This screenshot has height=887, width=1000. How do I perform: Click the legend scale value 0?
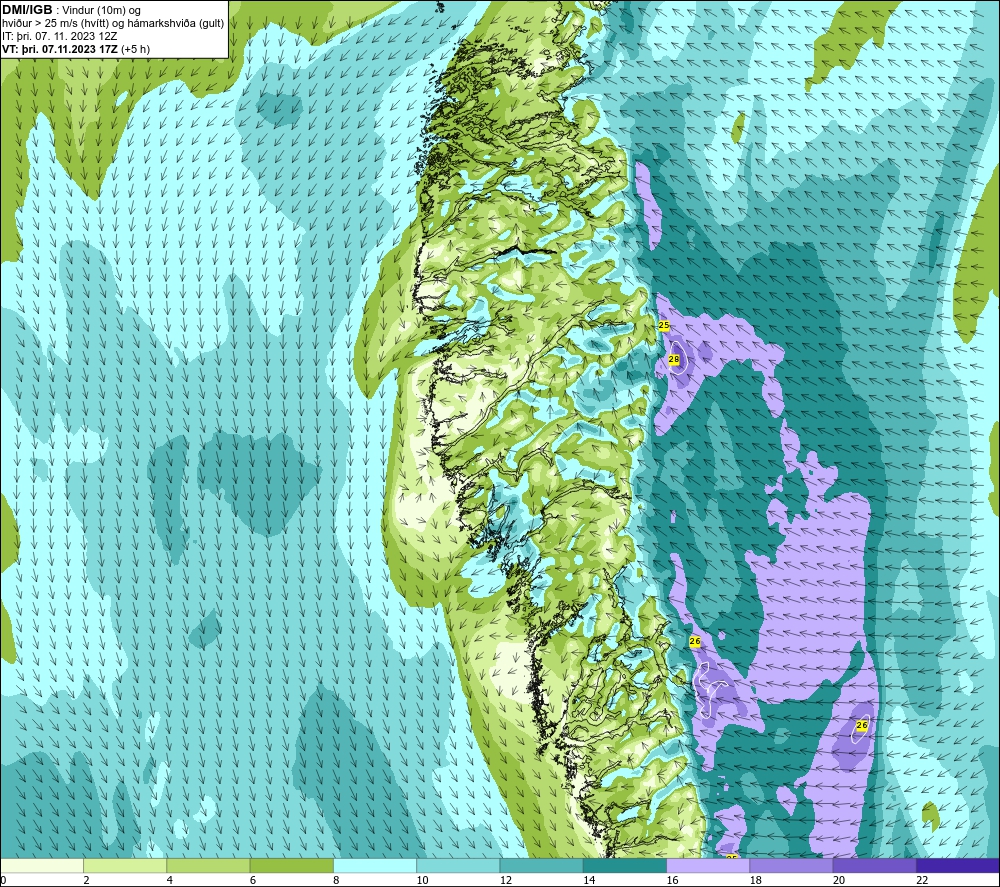coord(3,881)
